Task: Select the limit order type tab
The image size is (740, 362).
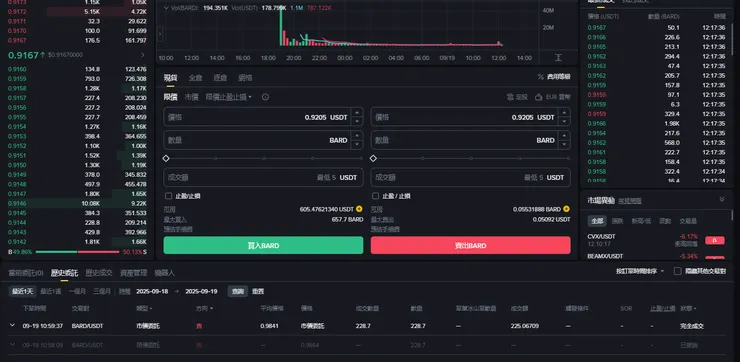Action: 170,97
